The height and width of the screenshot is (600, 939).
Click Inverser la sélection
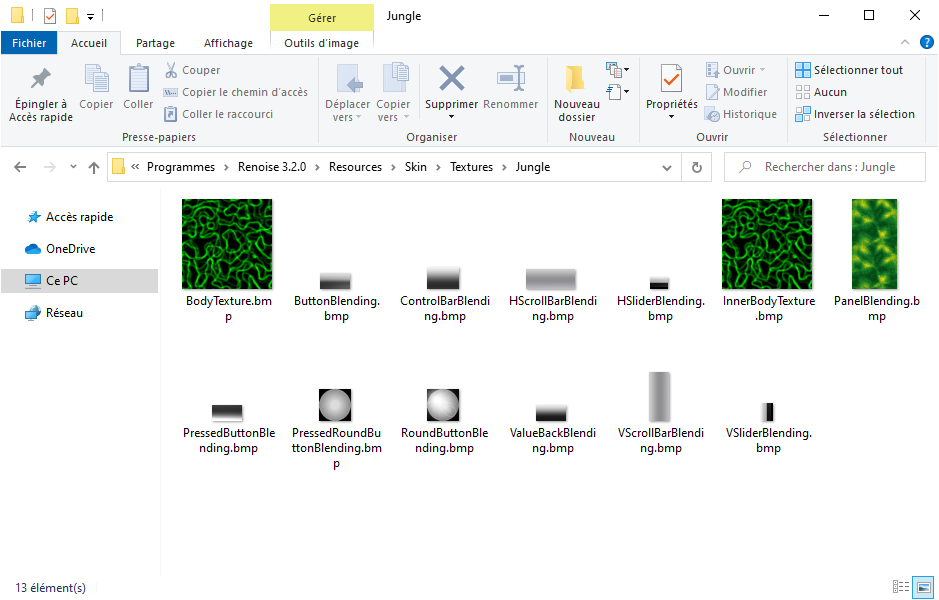pyautogui.click(x=855, y=114)
